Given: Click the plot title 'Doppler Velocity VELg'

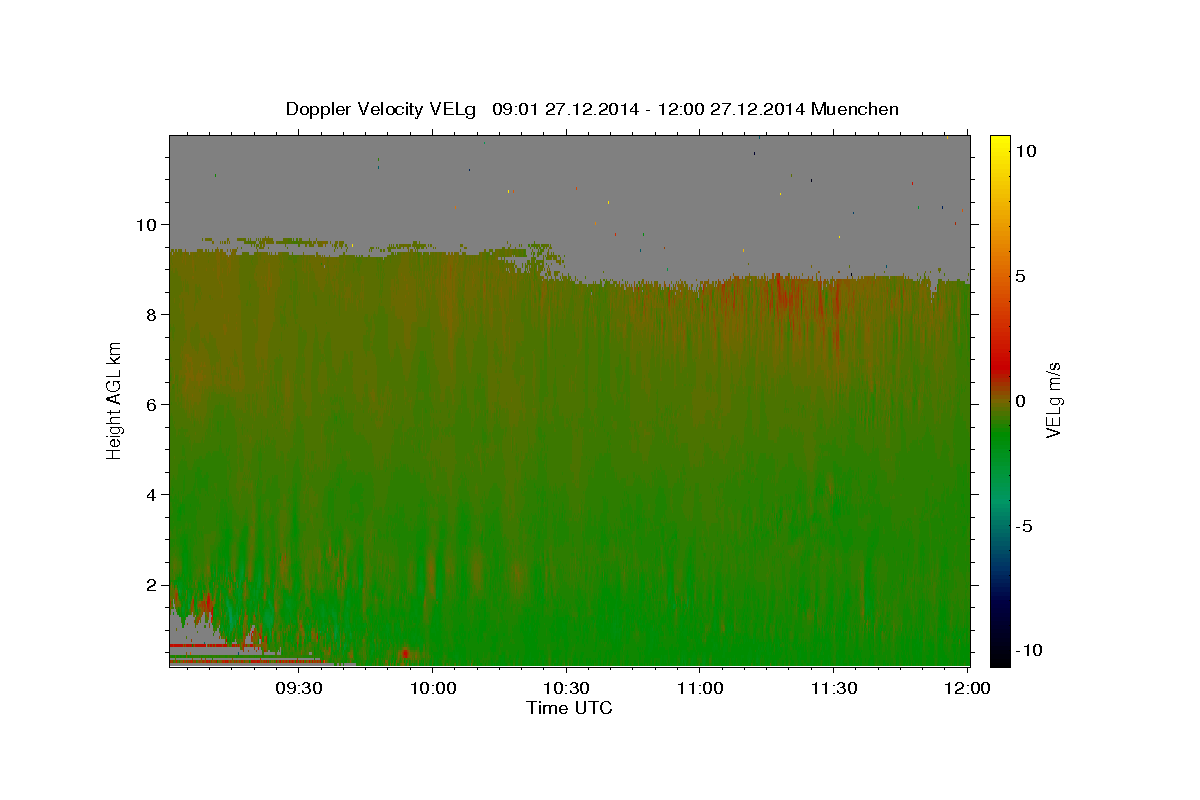Looking at the screenshot, I should pyautogui.click(x=381, y=109).
